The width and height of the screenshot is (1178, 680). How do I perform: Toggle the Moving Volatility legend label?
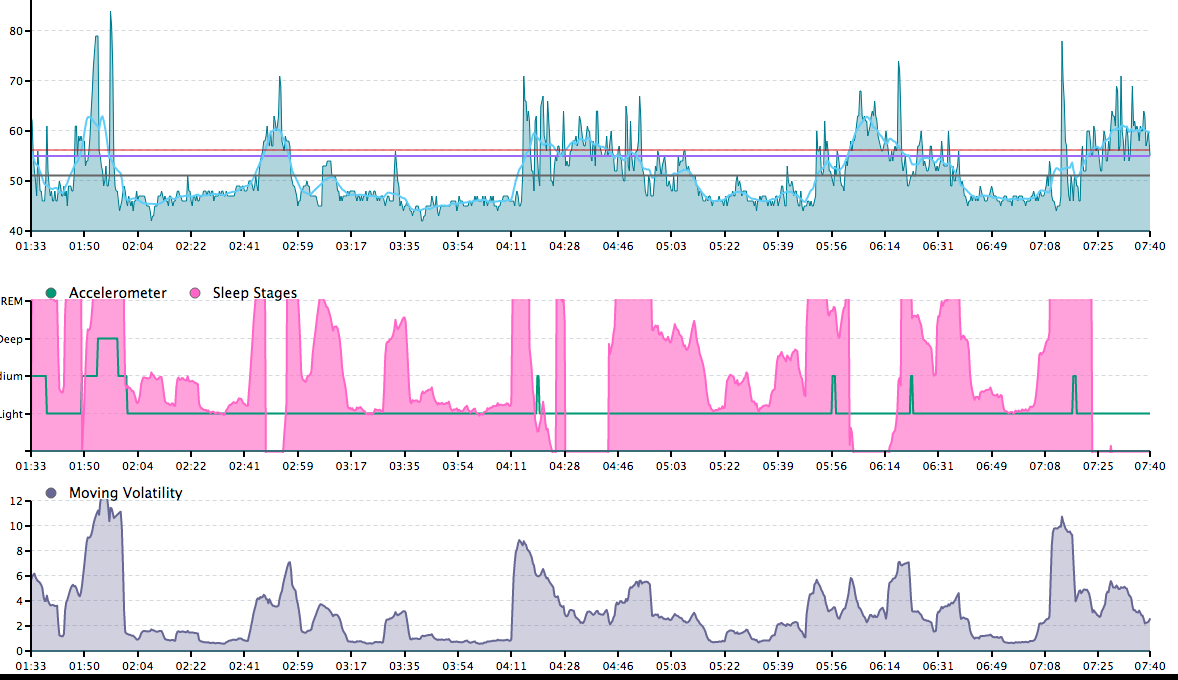coord(125,492)
